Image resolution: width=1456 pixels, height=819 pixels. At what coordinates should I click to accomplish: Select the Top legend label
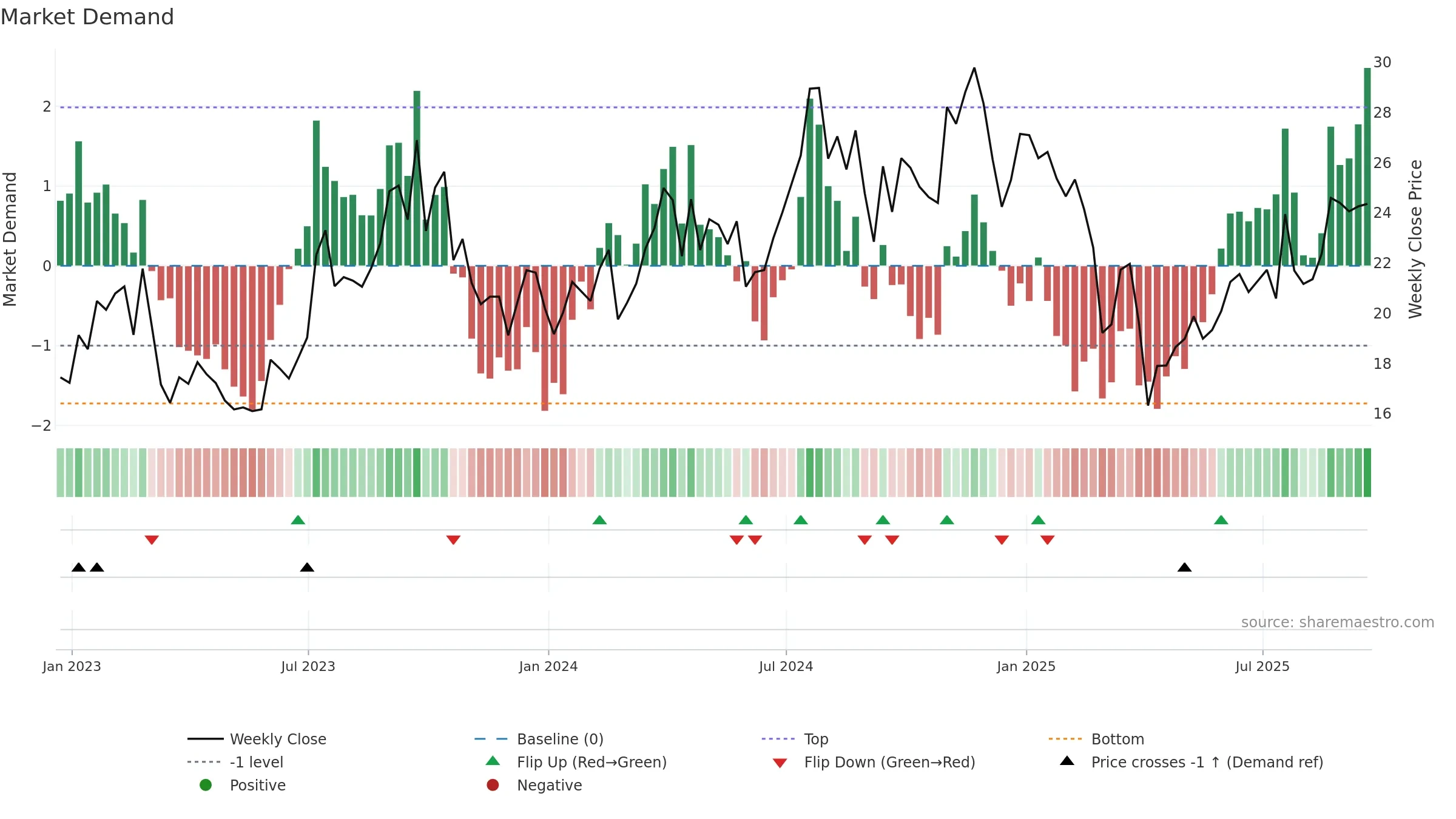[x=816, y=739]
